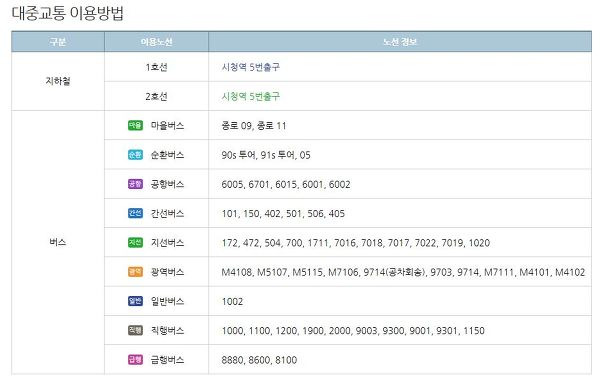
Task: Click the 일반버스 label text
Action: pos(167,301)
